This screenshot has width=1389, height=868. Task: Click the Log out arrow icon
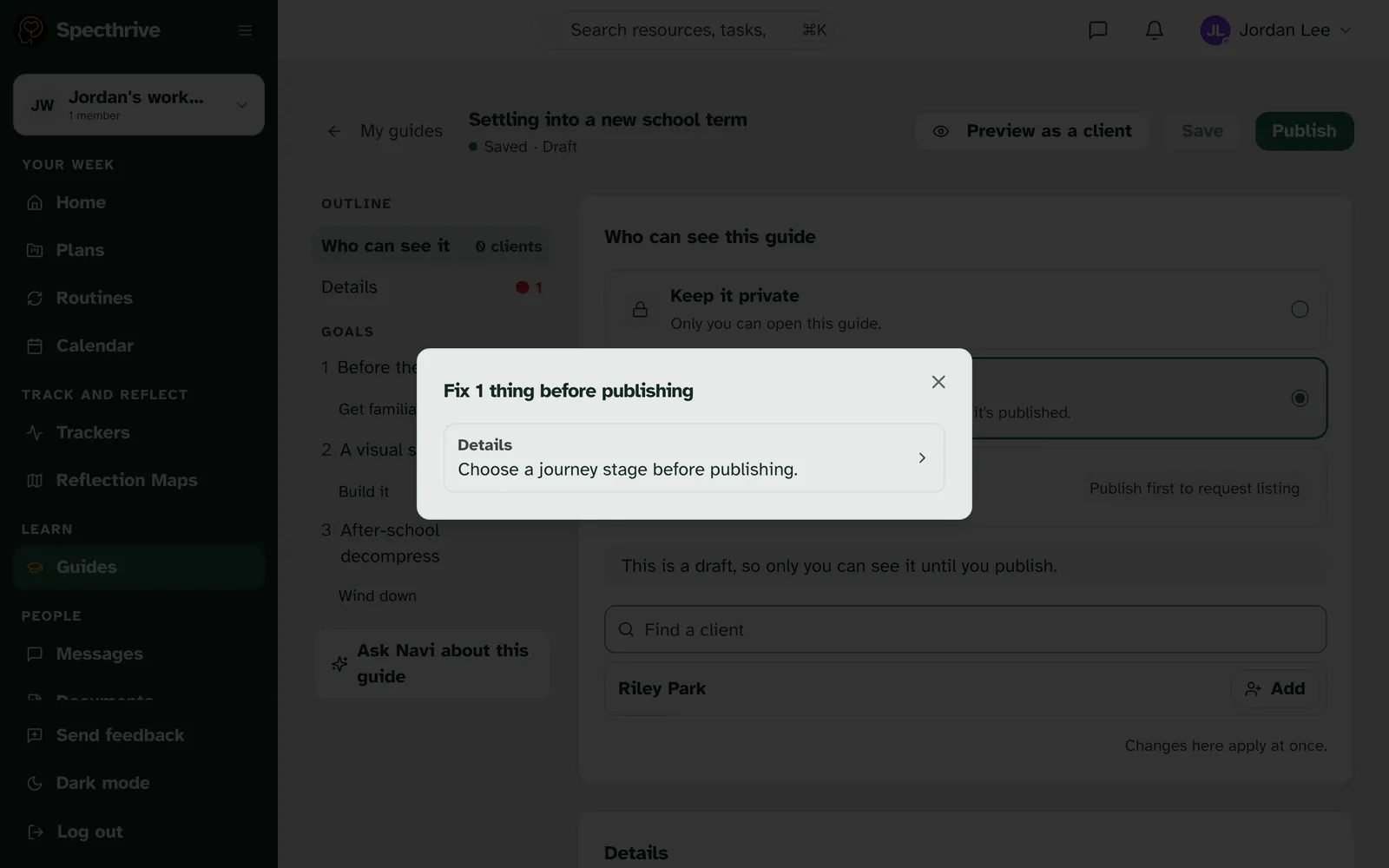click(x=36, y=832)
